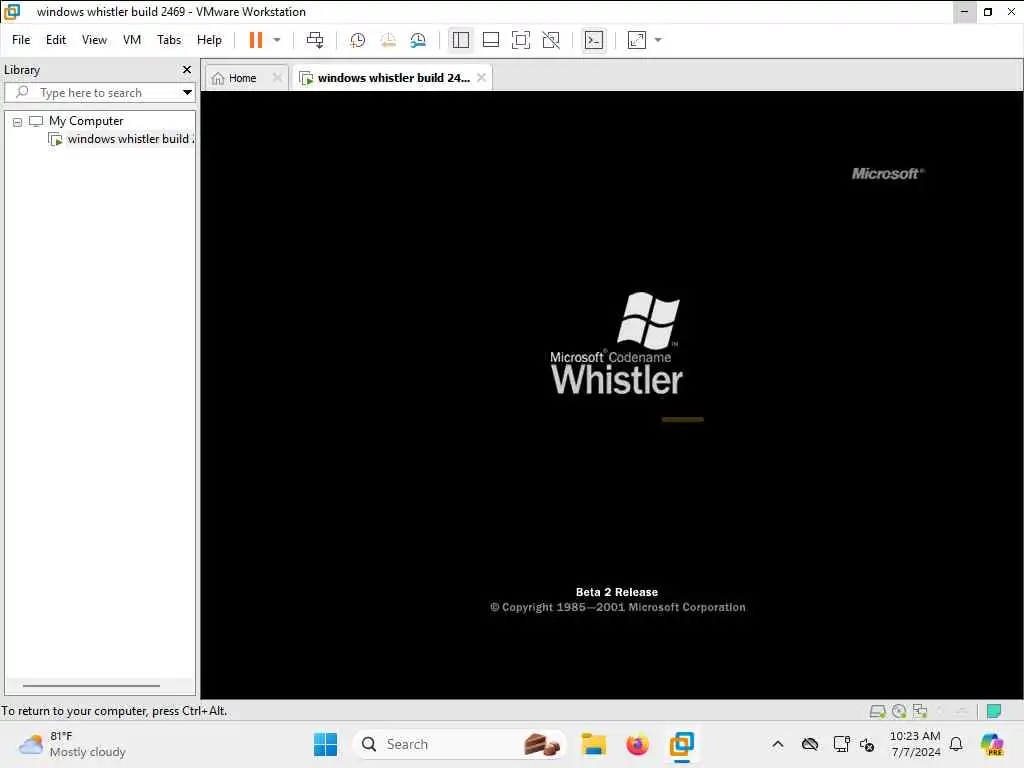Launch Firefox from the taskbar
Screen dimensions: 1024x768
[637, 744]
